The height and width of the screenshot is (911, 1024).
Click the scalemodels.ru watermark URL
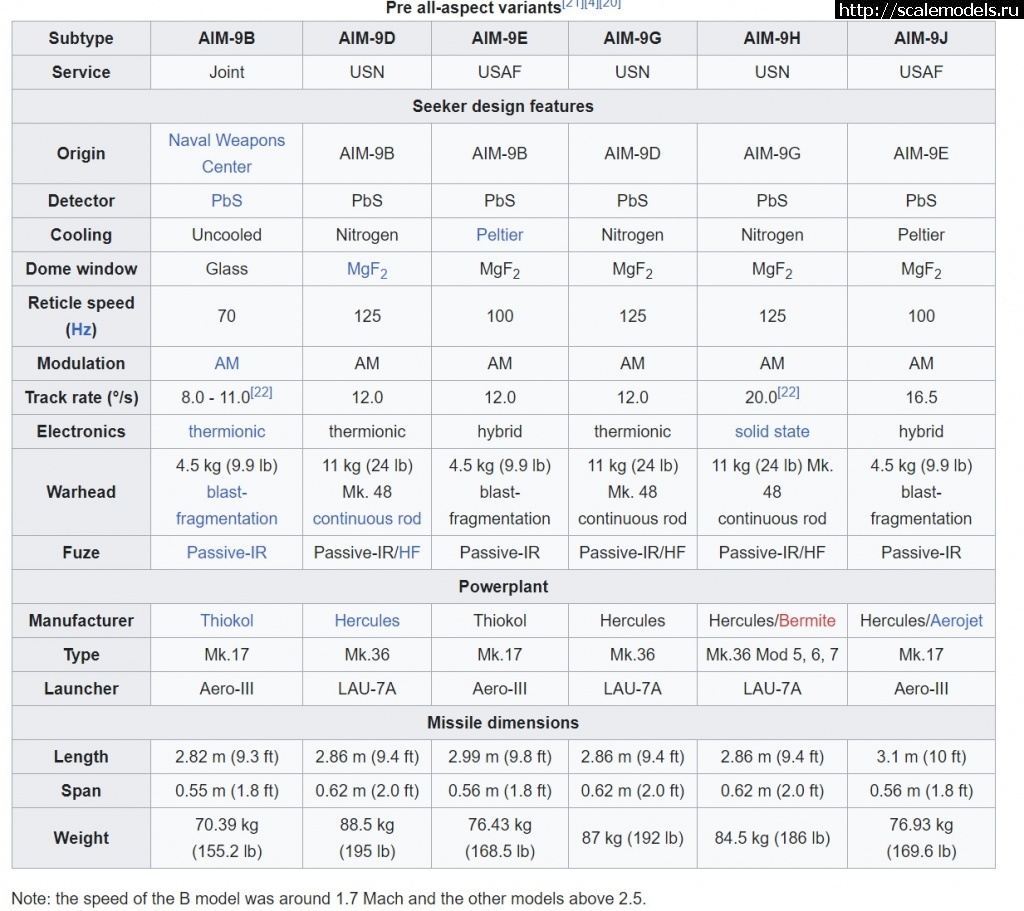[x=925, y=11]
